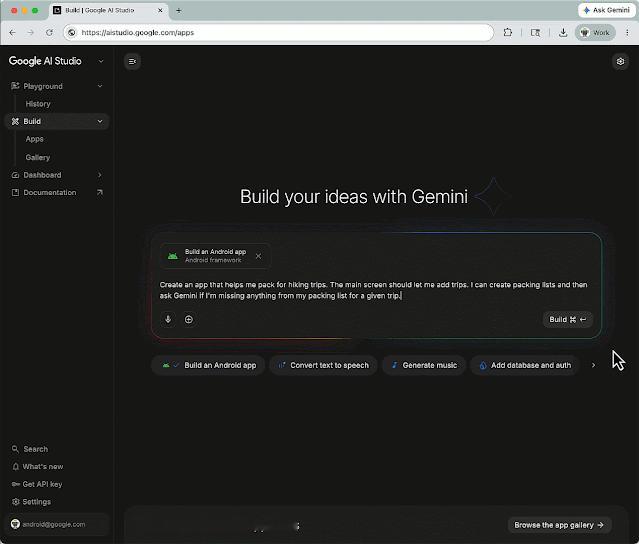Open the browser extensions puzzle icon
The width and height of the screenshot is (639, 544).
(508, 33)
